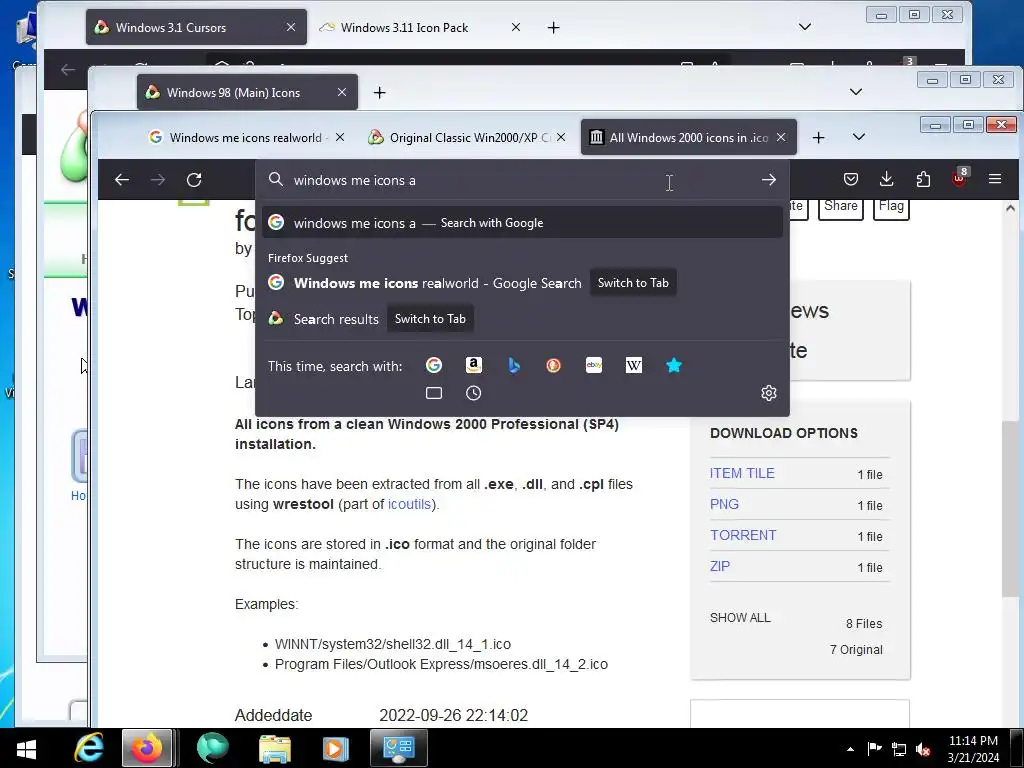Search open tabs using the tabs icon
Image resolution: width=1024 pixels, height=768 pixels.
point(434,393)
